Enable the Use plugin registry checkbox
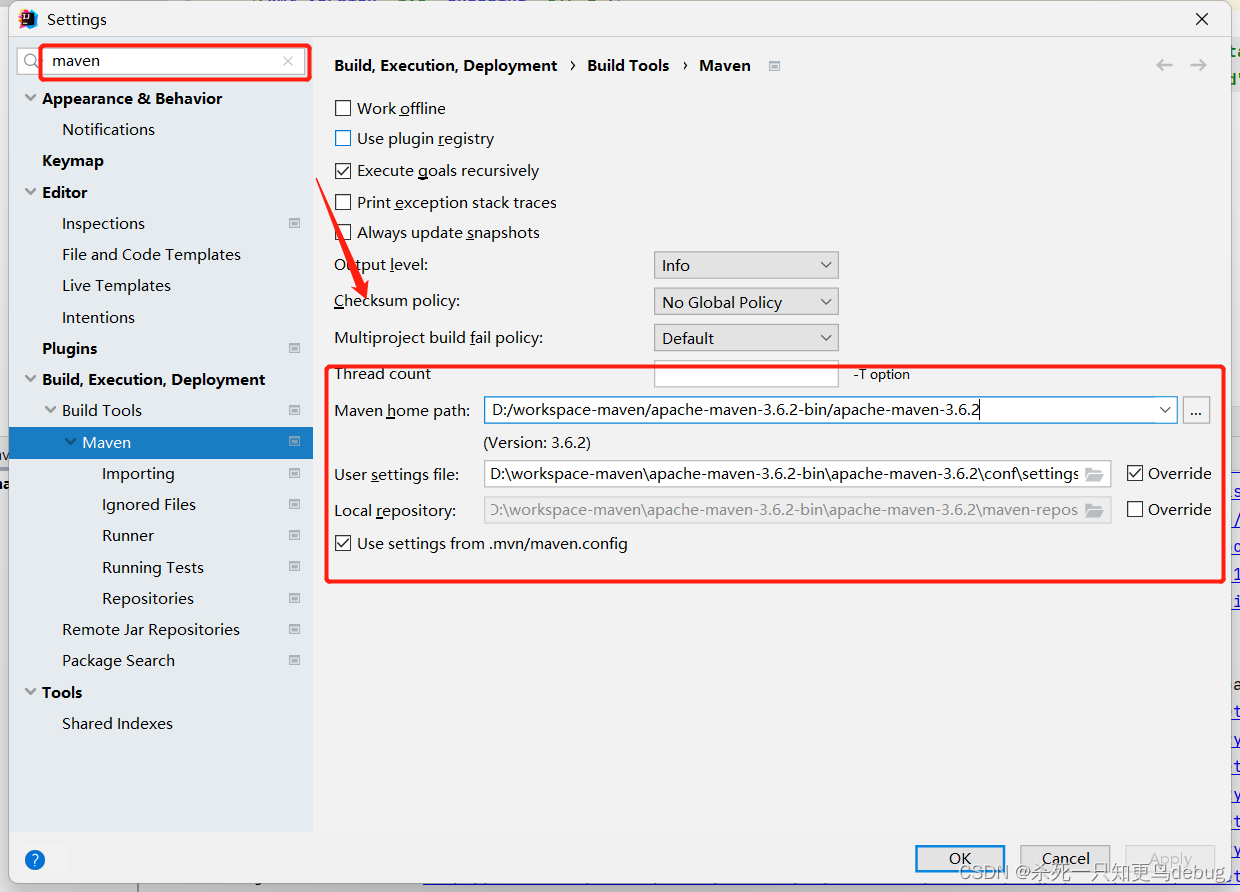Image resolution: width=1240 pixels, height=892 pixels. pos(343,138)
